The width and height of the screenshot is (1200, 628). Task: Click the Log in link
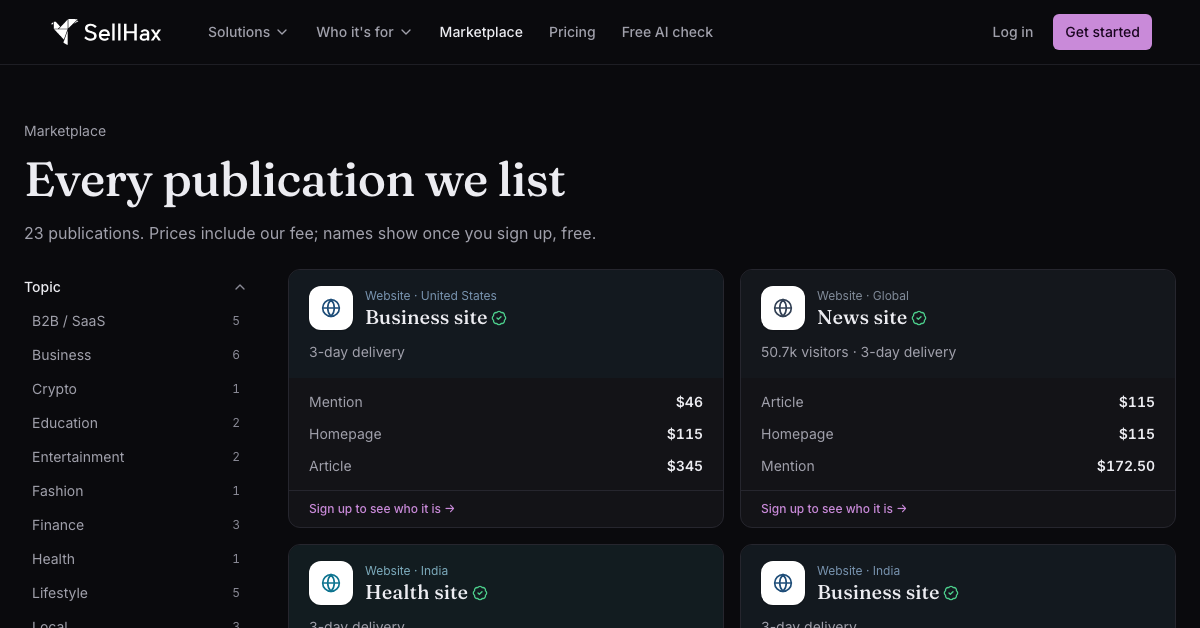click(x=1012, y=32)
